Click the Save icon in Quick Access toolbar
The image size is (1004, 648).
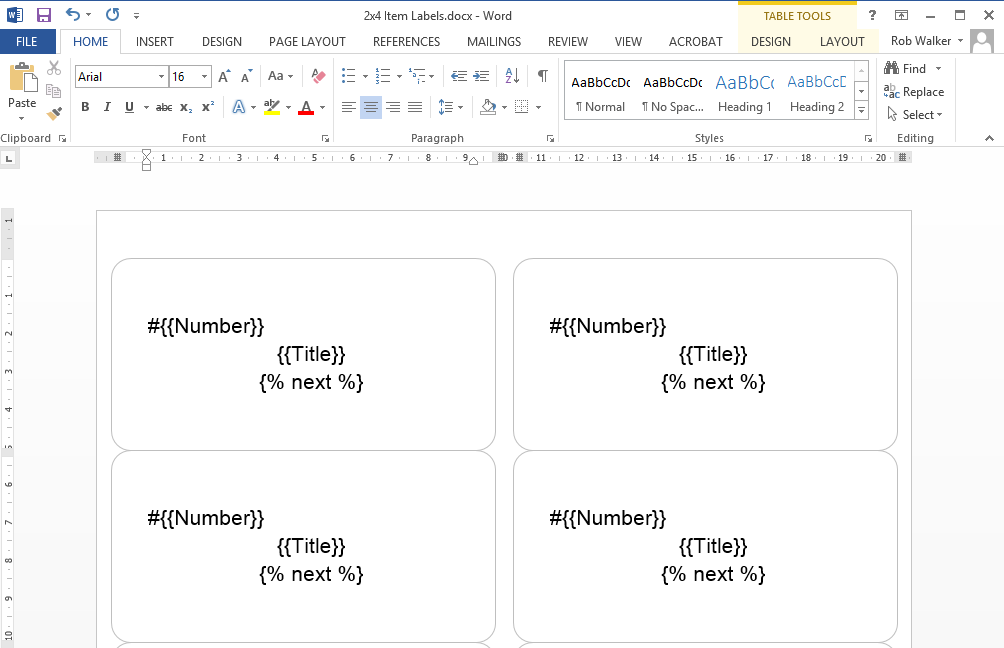tap(43, 15)
